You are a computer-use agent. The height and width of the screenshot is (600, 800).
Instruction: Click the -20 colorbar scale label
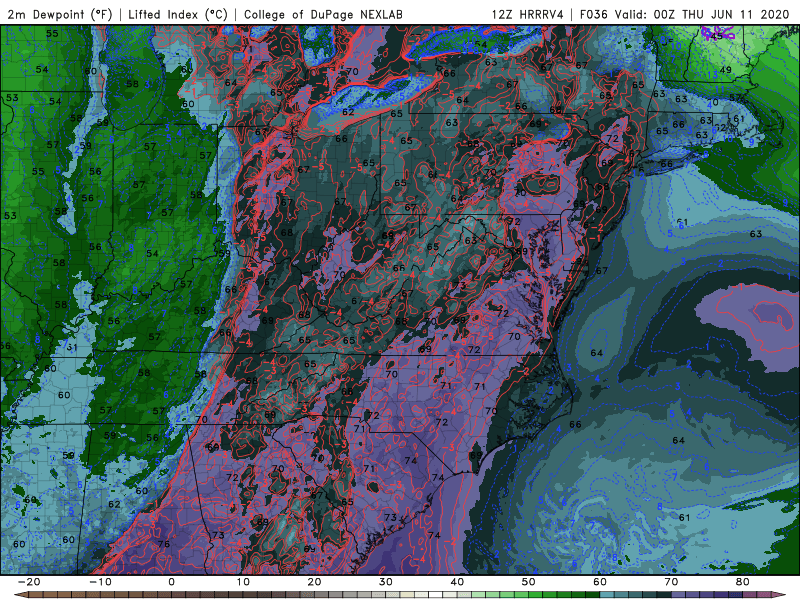pos(29,582)
